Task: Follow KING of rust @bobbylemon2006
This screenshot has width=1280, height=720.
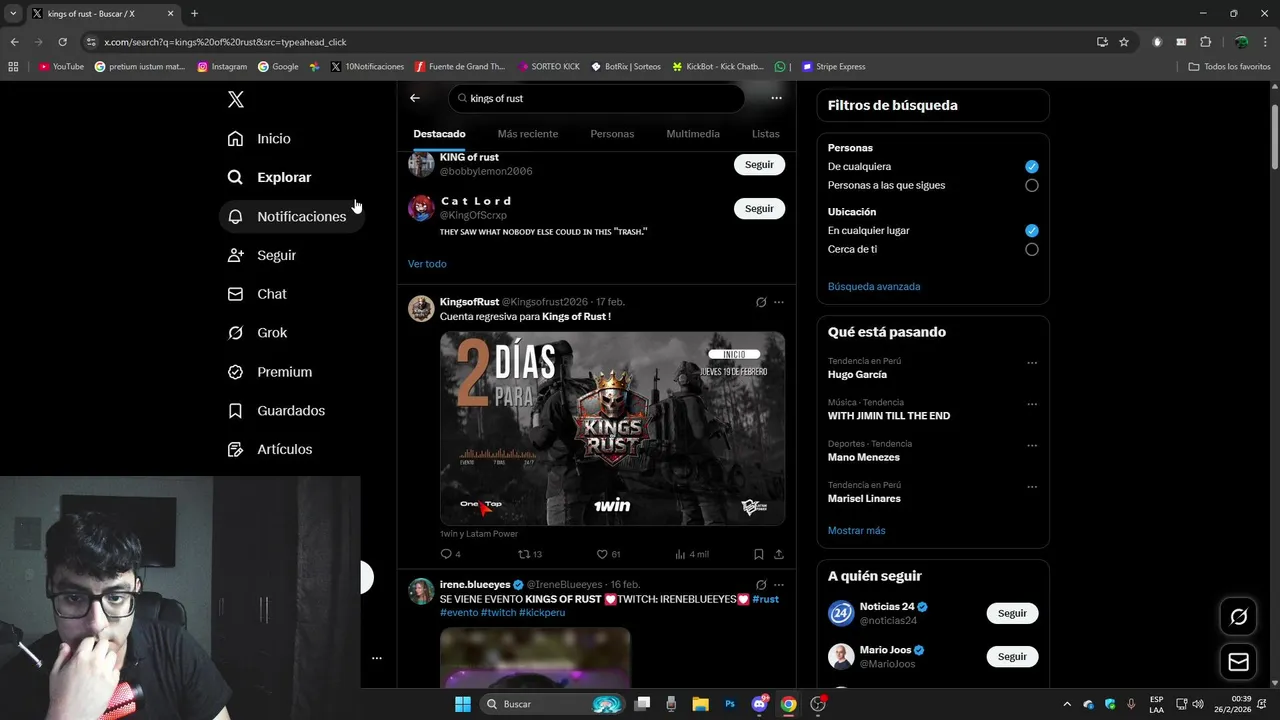Action: tap(759, 165)
